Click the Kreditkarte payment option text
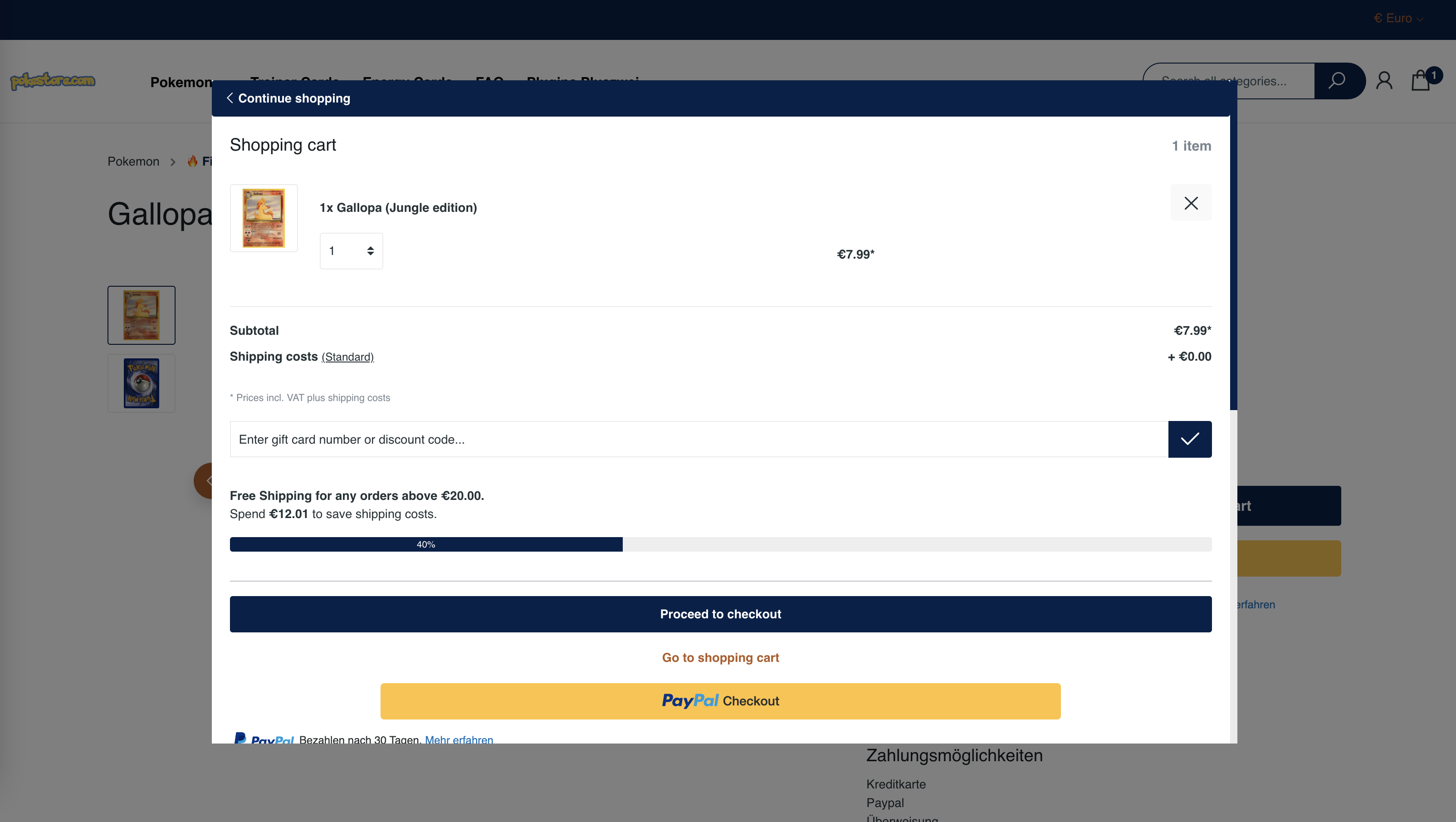The width and height of the screenshot is (1456, 822). coord(896,784)
